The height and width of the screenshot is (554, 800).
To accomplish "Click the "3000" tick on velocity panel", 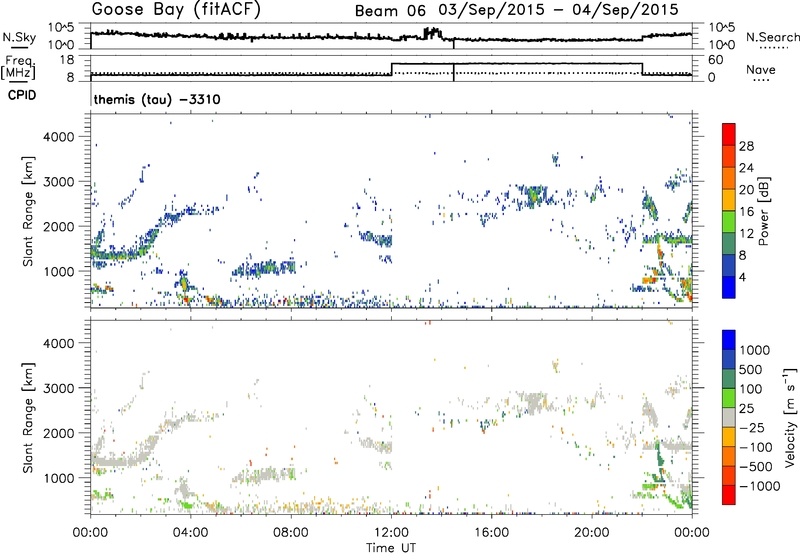I will [59, 388].
